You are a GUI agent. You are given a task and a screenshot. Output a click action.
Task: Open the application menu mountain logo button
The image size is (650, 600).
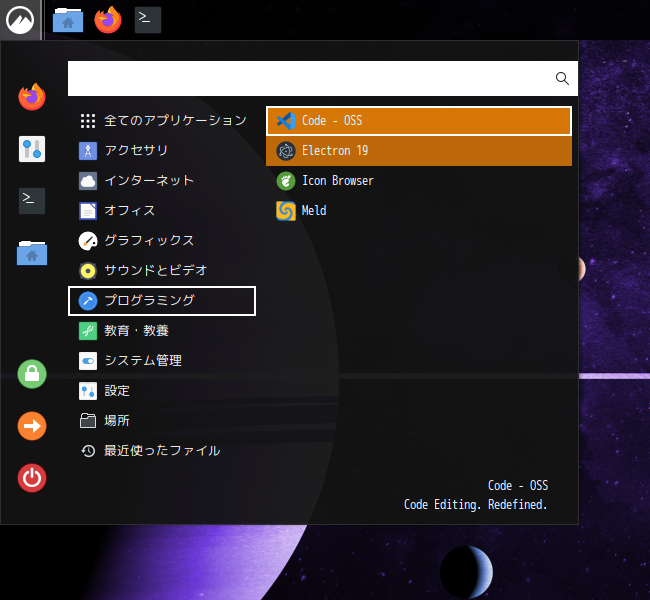tap(20, 19)
